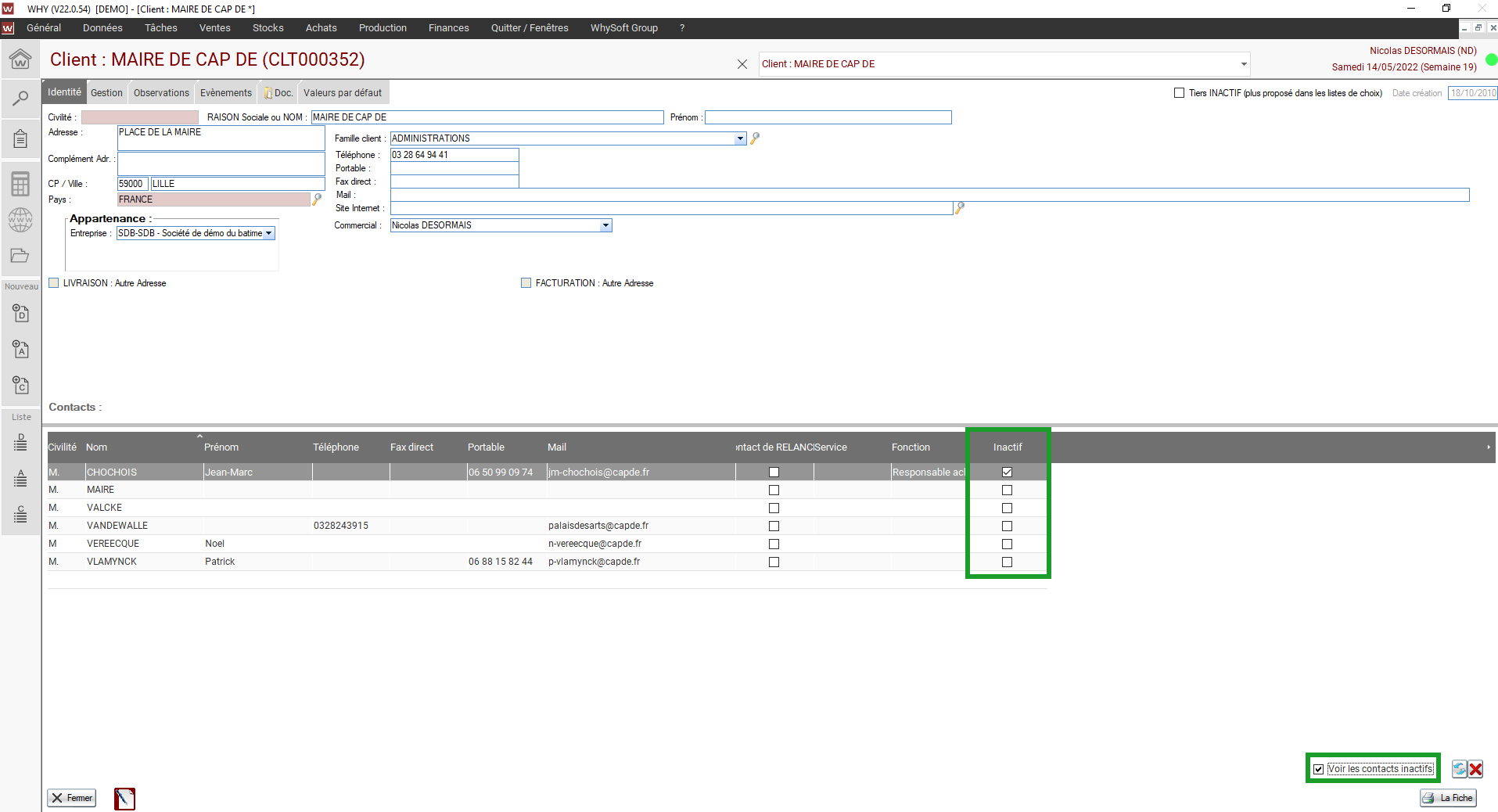Open the Entreprise dropdown
This screenshot has height=812, width=1498.
(x=268, y=233)
